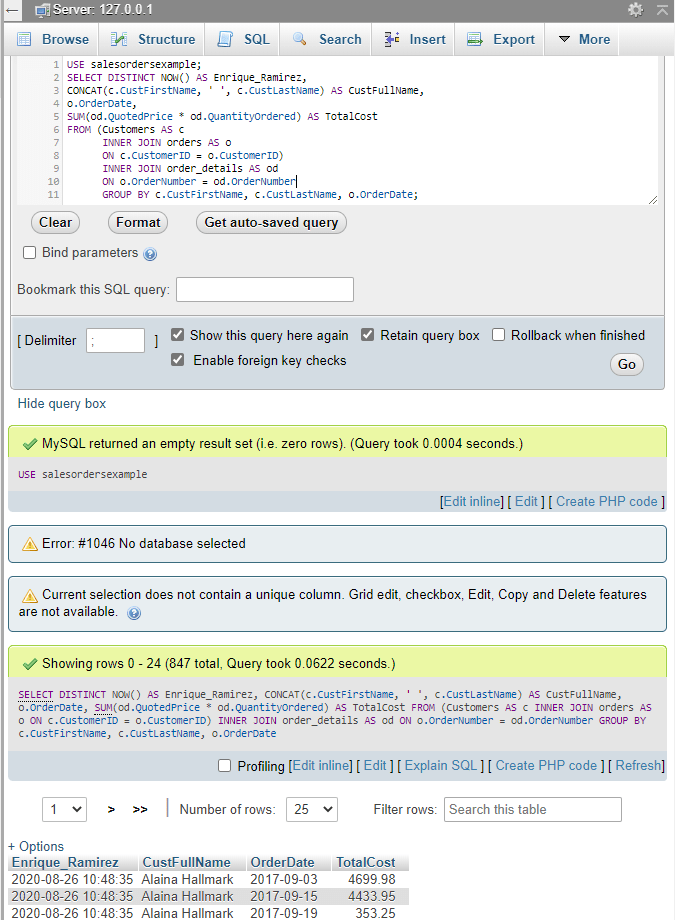Click the Go button to run query
675x920 pixels.
pos(627,364)
